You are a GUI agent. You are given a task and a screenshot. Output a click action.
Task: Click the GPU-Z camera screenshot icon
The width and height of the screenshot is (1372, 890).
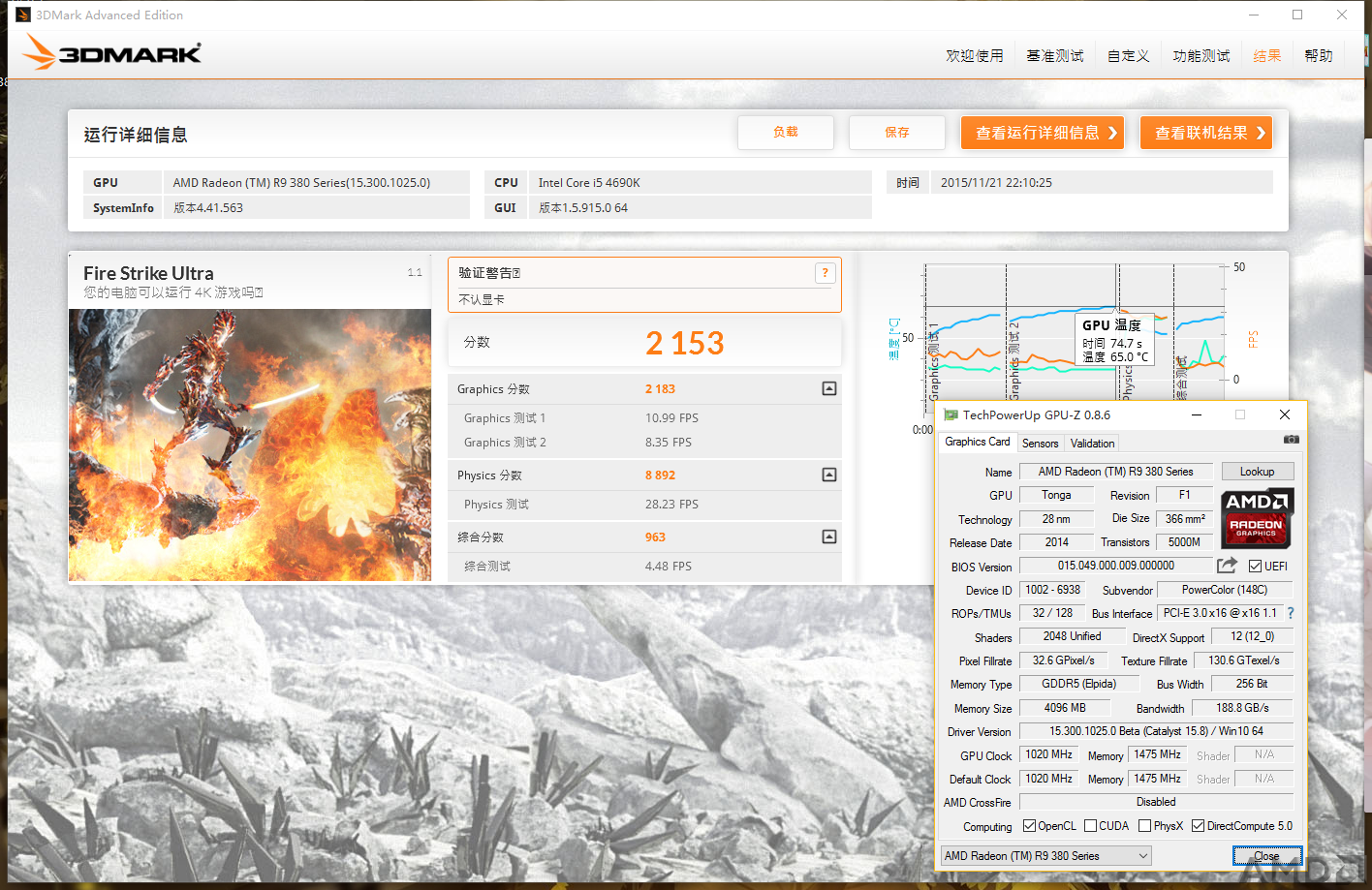click(1291, 440)
